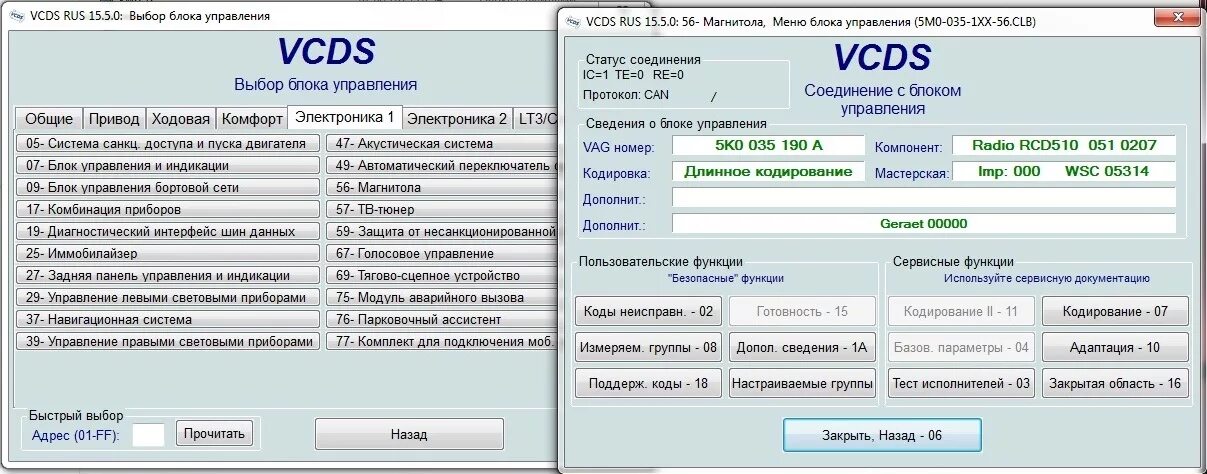The image size is (1207, 474).
Task: Click the Готовность - 15 button
Action: click(x=802, y=311)
